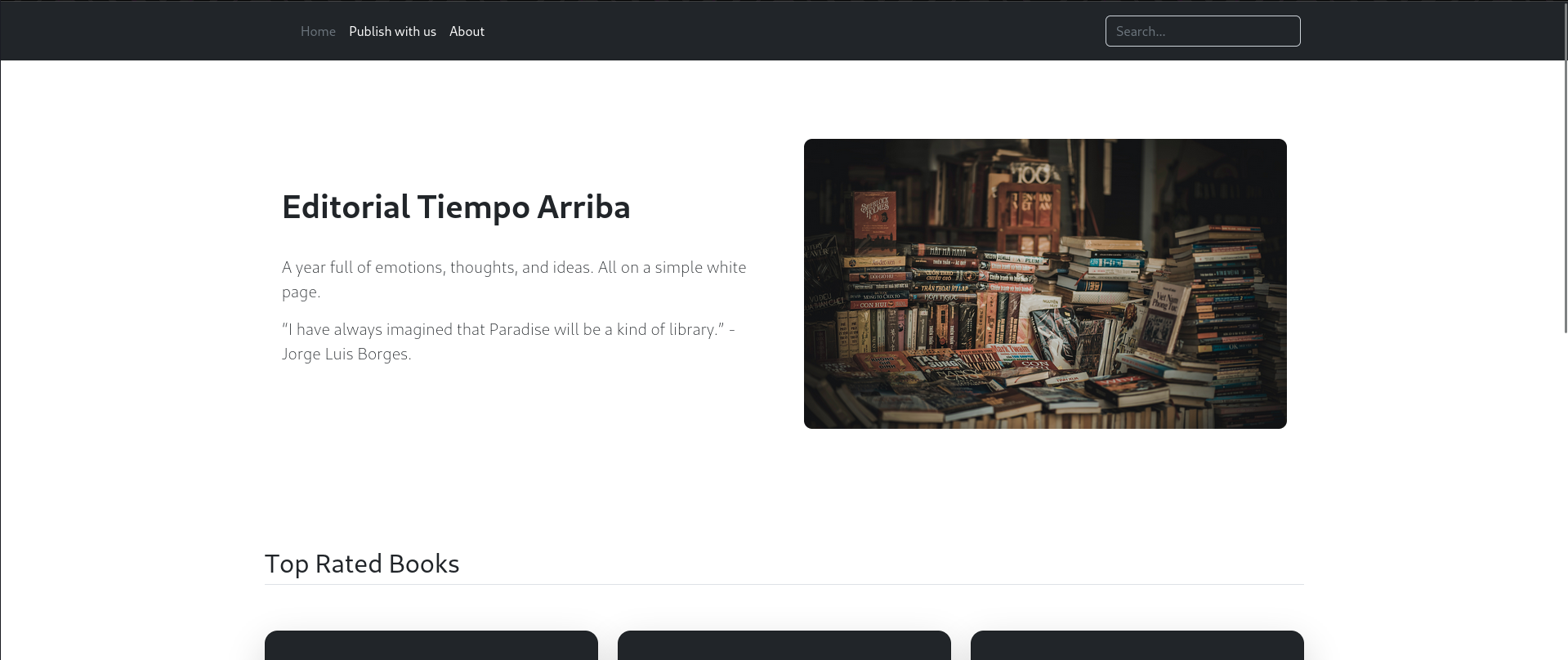Click the divider line under Top Rated Books
The width and height of the screenshot is (1568, 660).
(x=784, y=585)
